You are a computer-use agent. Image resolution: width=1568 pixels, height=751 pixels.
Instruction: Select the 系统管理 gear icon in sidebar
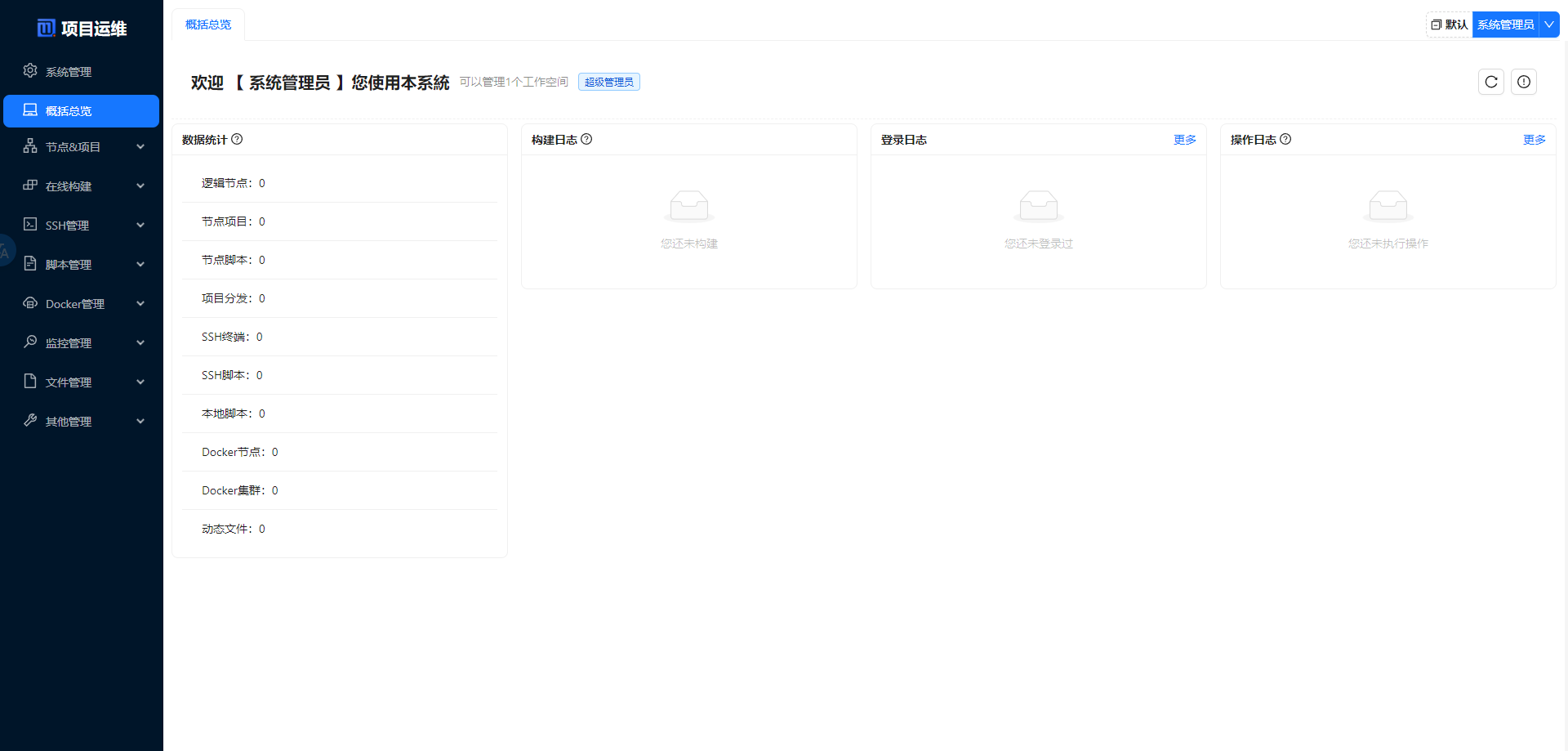(x=30, y=71)
